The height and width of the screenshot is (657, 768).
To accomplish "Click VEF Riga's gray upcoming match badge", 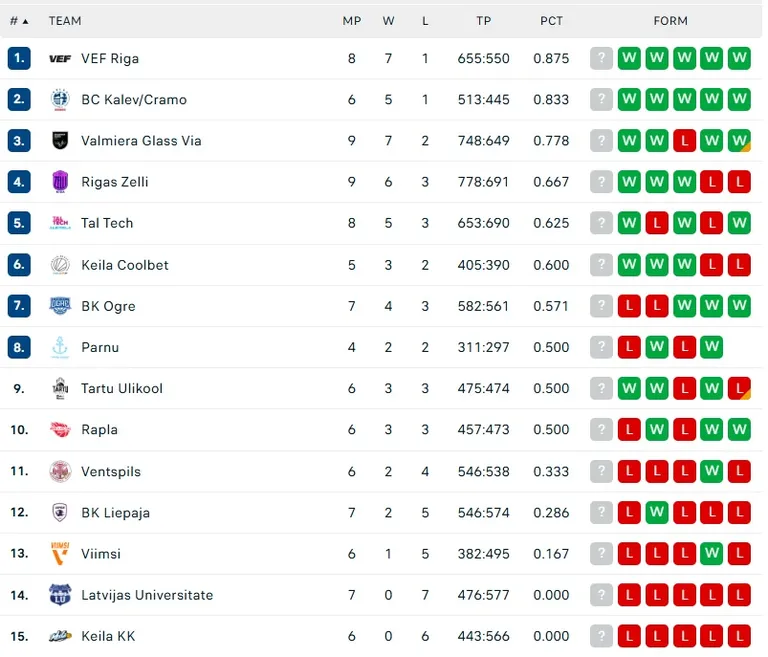I will point(601,58).
